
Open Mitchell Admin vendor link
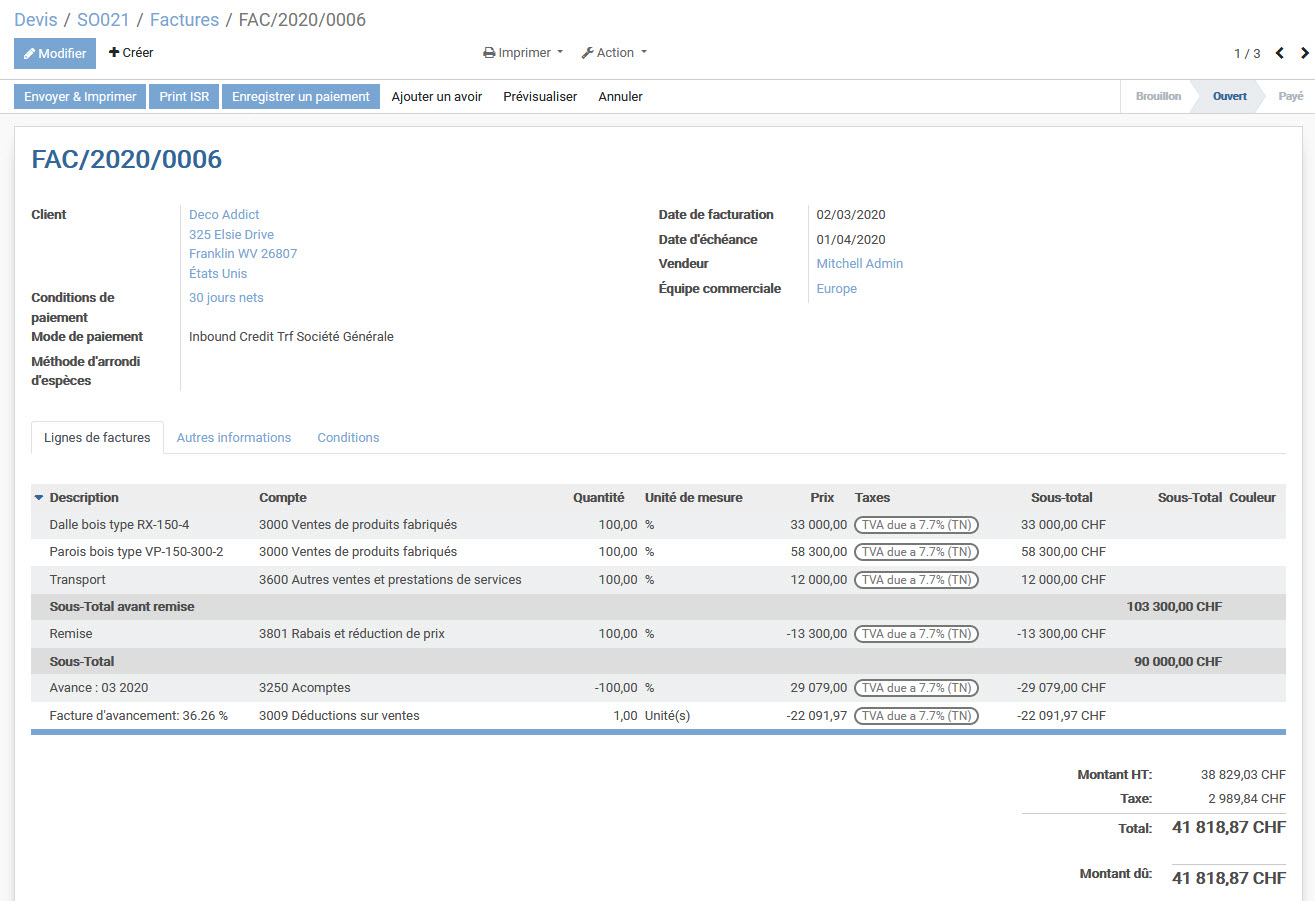(x=859, y=264)
